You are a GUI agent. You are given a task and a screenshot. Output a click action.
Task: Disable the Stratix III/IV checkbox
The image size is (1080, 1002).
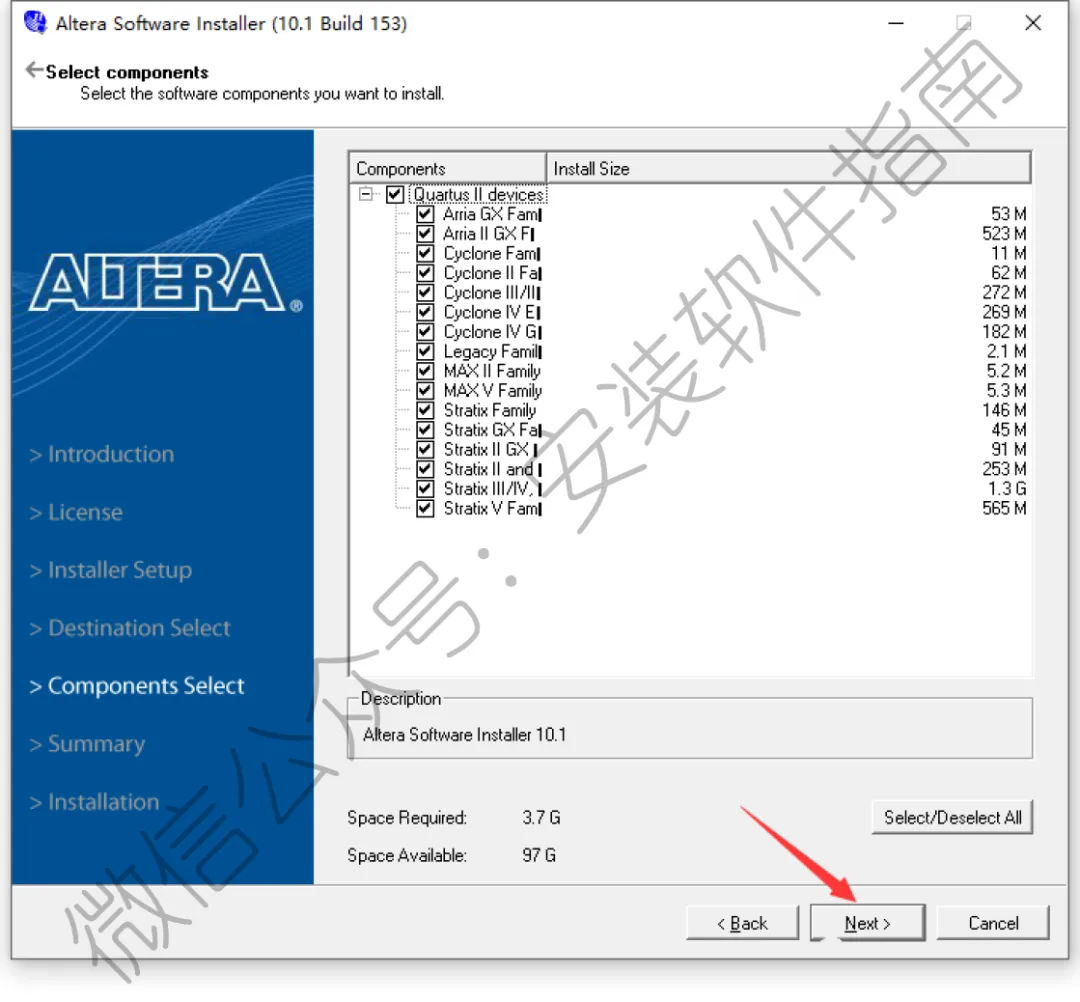click(x=425, y=489)
